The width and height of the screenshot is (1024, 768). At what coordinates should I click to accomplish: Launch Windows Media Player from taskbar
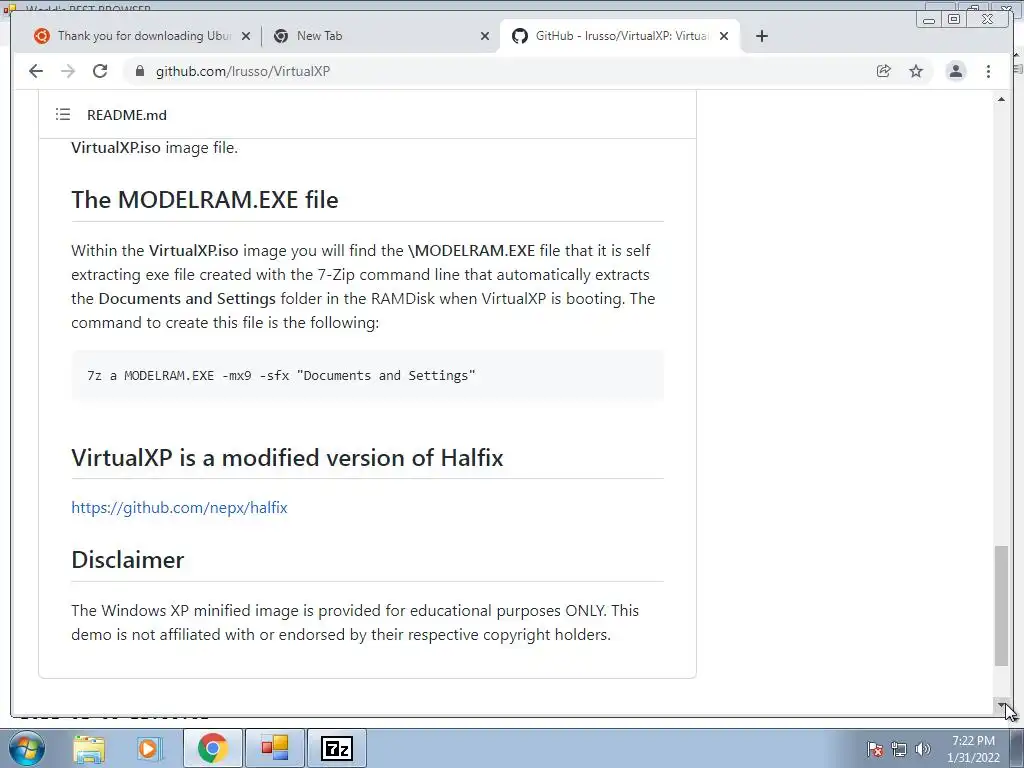coord(149,748)
